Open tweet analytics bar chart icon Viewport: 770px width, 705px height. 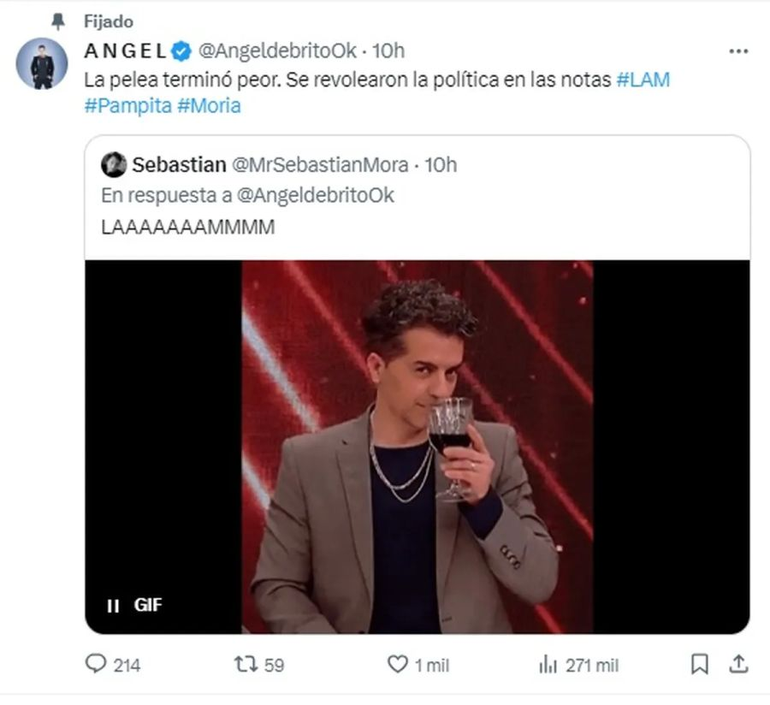pyautogui.click(x=548, y=663)
